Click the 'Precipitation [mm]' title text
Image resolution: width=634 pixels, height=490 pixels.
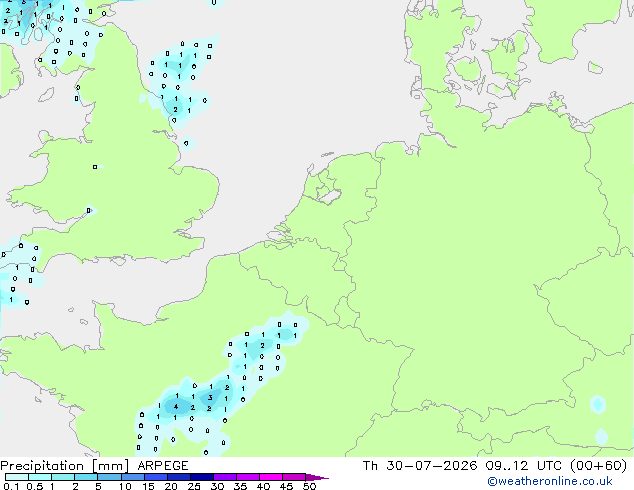pos(65,466)
